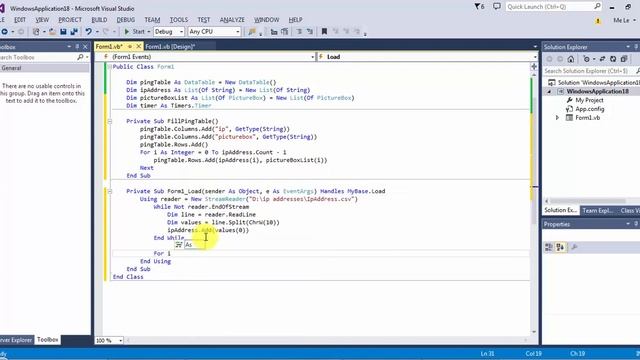Click the Property Pages wrench icon in Properties
Screen dimensions: 640x360
click(574, 247)
